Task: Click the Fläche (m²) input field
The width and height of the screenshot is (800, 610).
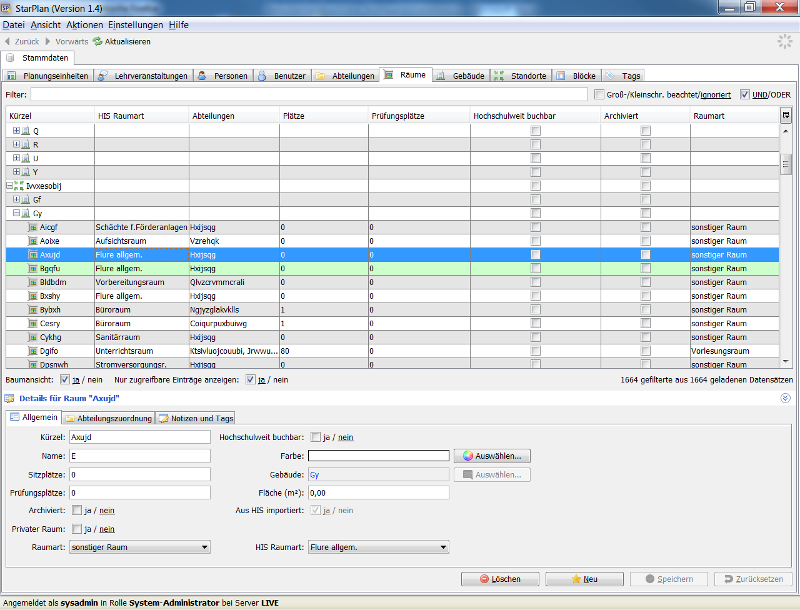Action: 379,493
